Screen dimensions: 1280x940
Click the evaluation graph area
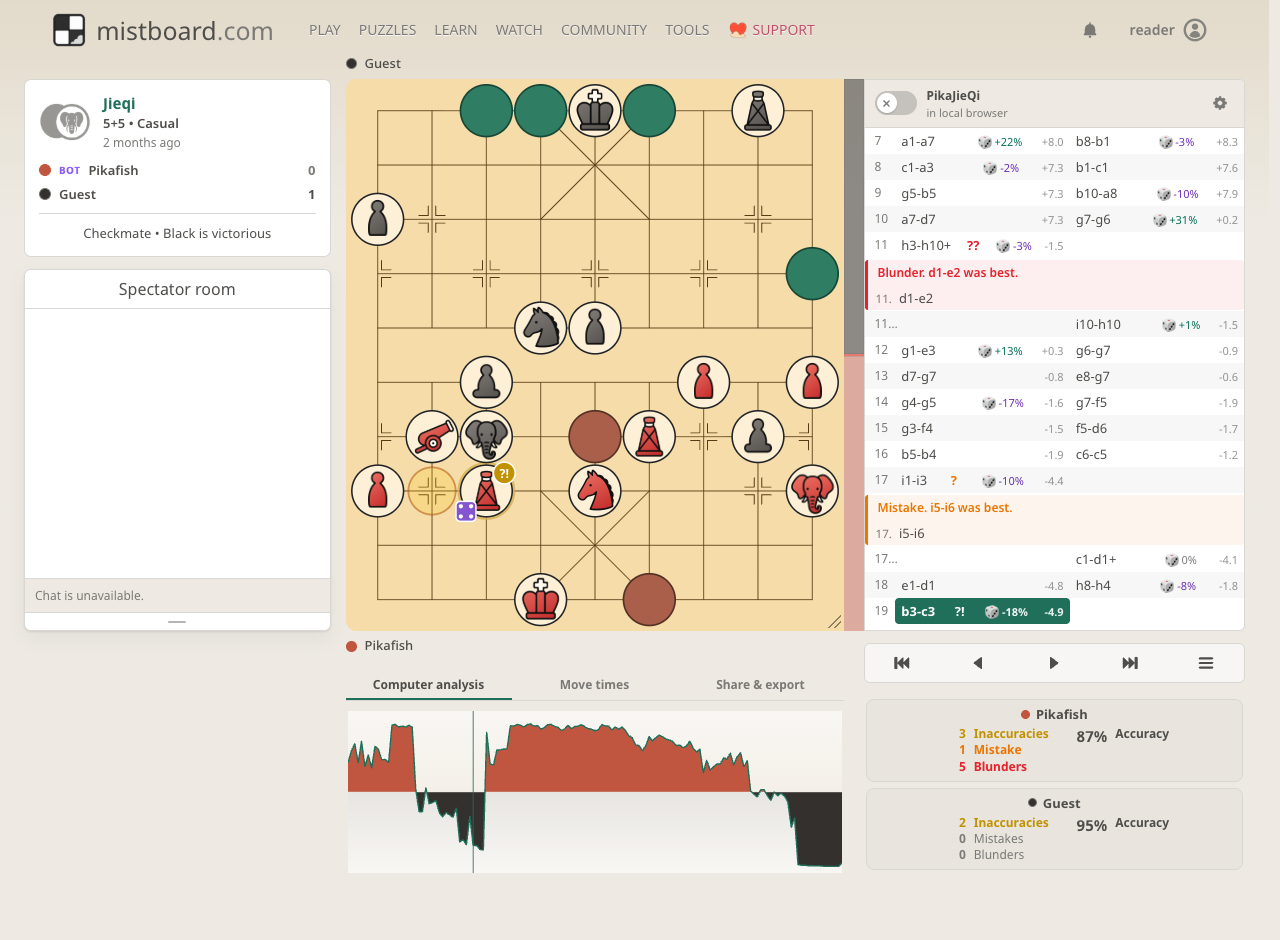pos(595,792)
